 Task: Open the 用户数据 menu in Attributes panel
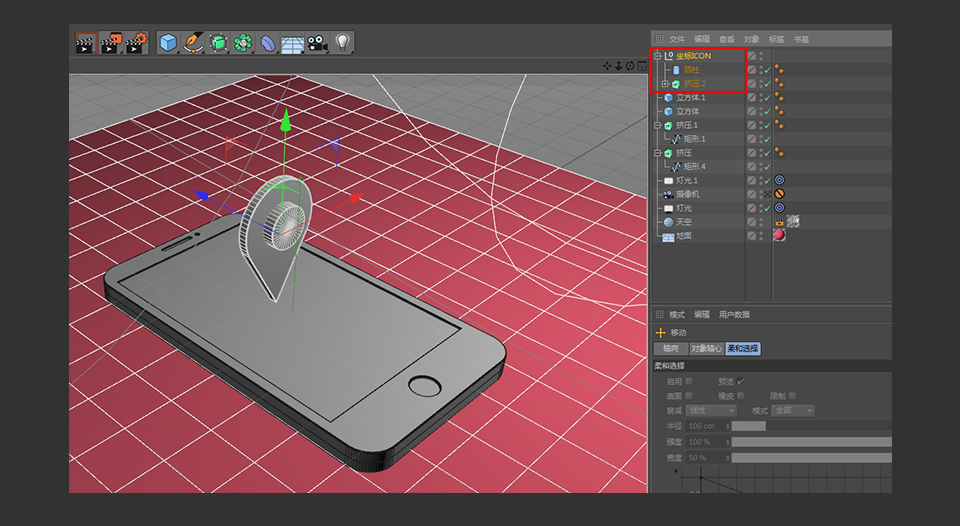click(x=734, y=314)
